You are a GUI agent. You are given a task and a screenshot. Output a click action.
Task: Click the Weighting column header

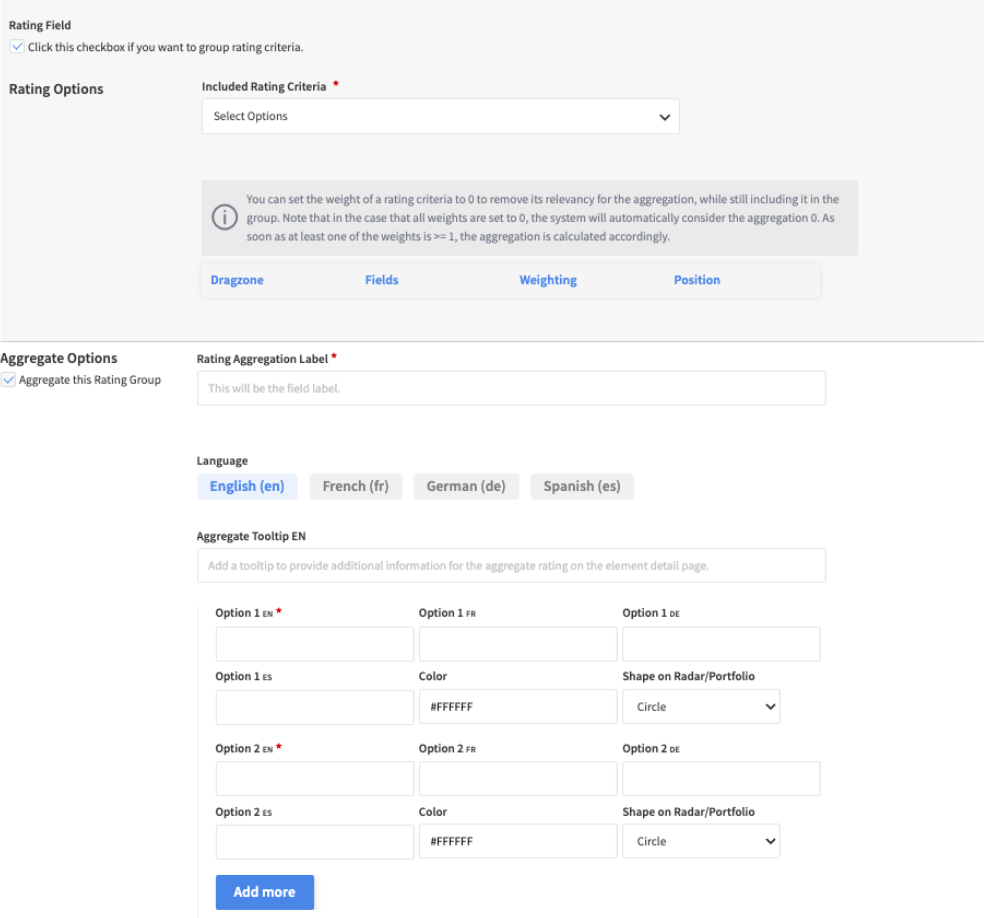548,280
